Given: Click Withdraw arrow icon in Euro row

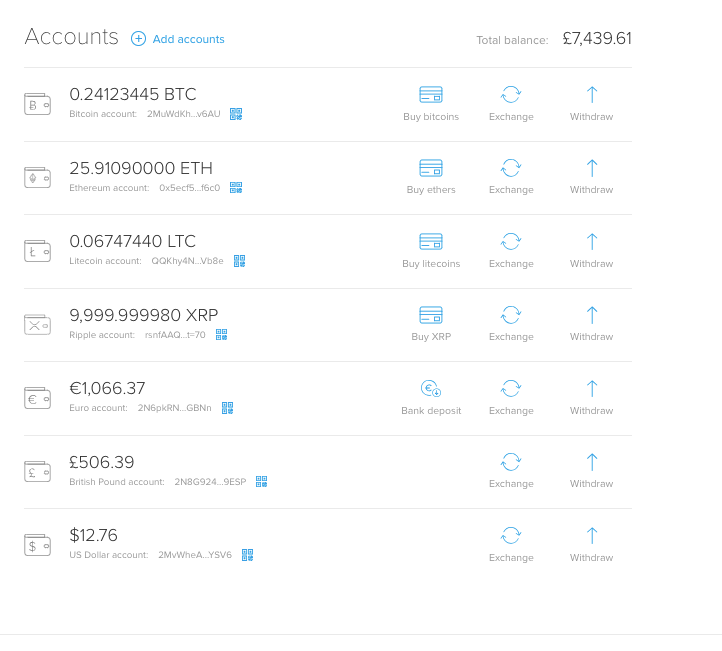Looking at the screenshot, I should 592,389.
